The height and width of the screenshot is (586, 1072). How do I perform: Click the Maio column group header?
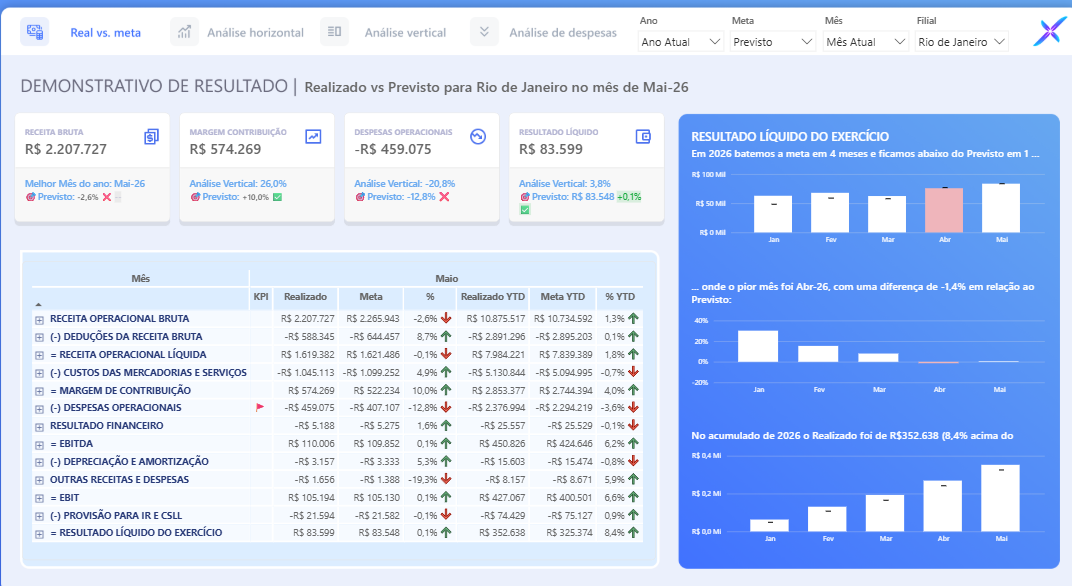tap(446, 278)
